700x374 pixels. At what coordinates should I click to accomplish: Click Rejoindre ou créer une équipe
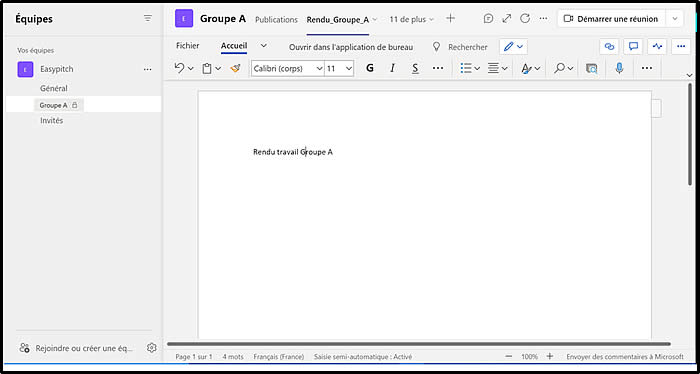point(76,348)
